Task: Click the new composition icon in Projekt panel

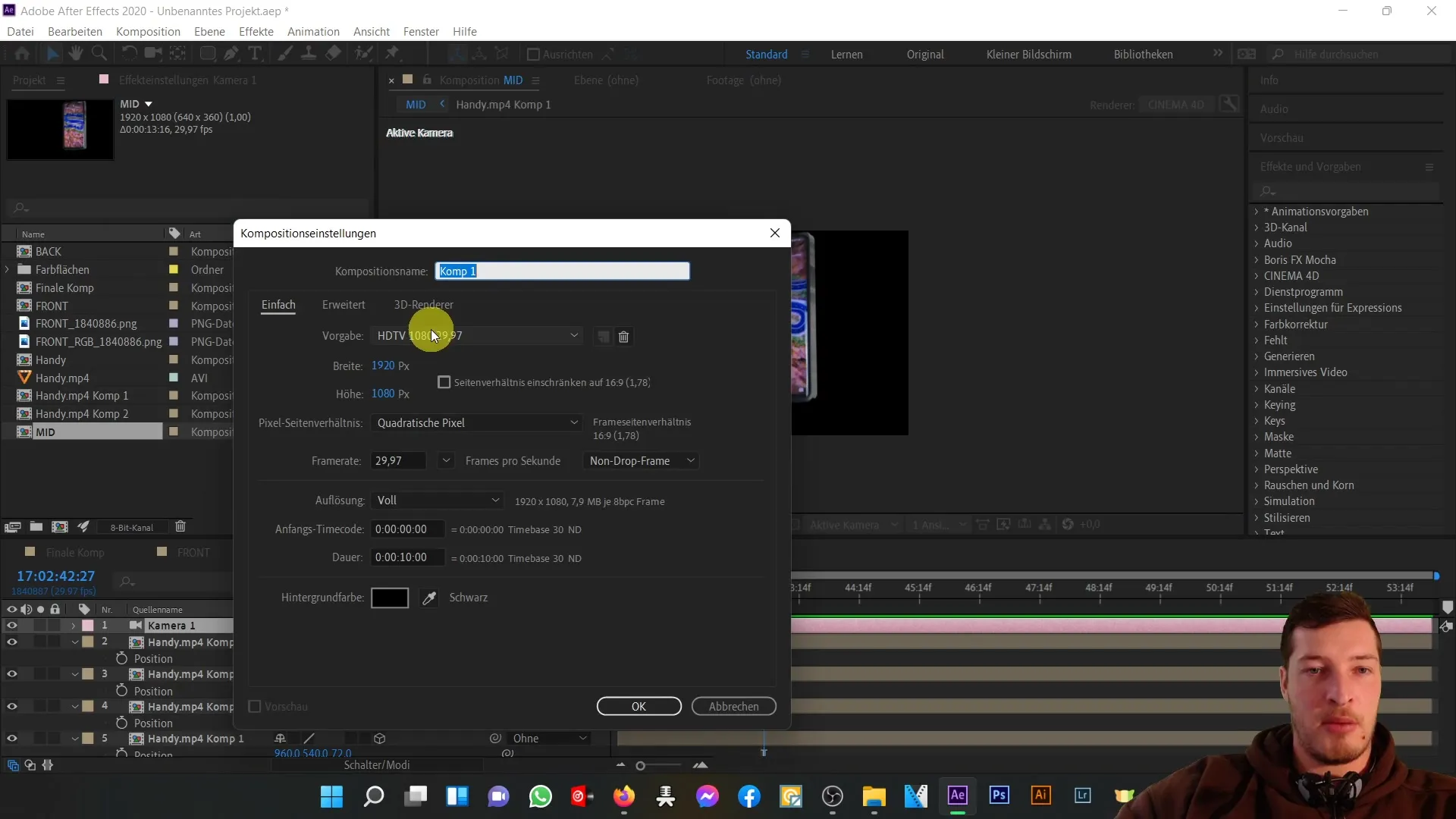Action: tap(60, 527)
